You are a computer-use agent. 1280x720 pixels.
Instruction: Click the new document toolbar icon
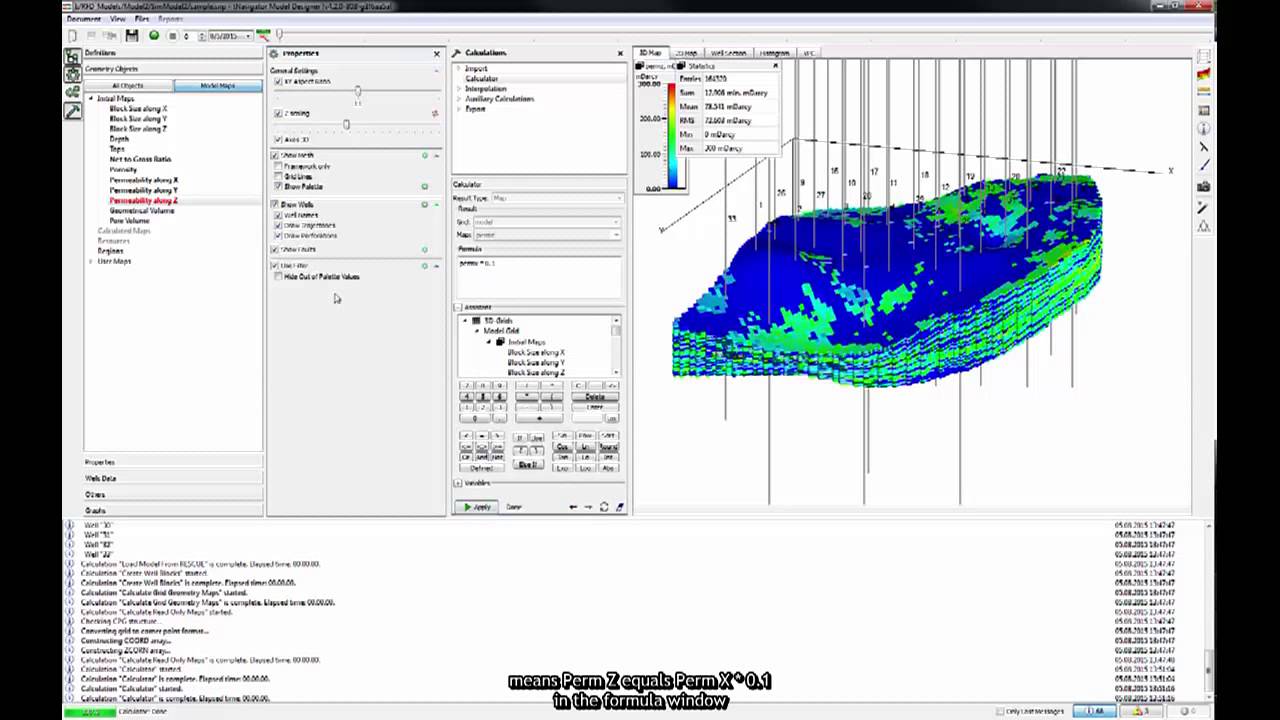coord(73,35)
